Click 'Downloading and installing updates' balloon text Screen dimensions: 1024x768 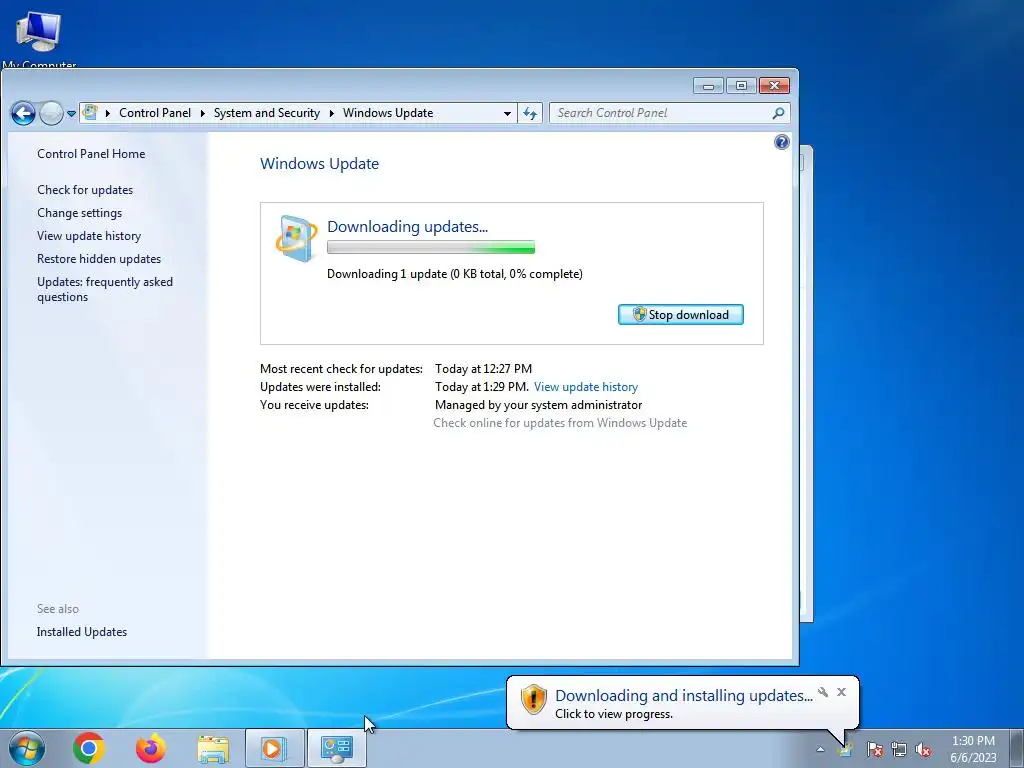click(684, 696)
